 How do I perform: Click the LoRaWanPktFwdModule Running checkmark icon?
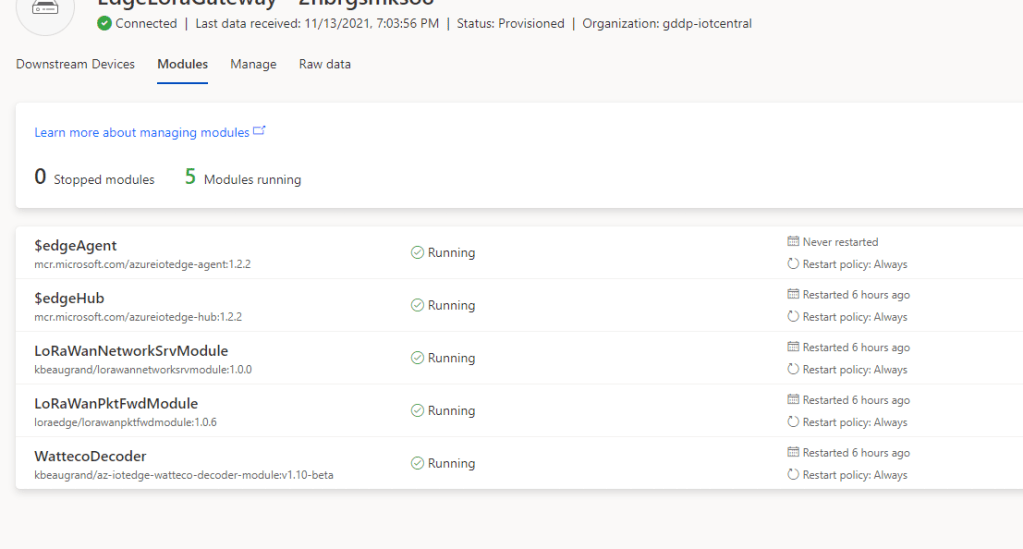(417, 411)
